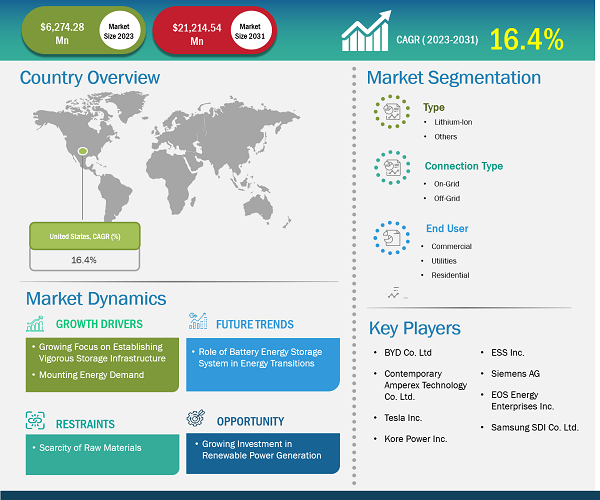The image size is (600, 500).
Task: Click the growth chart arrow icon beside CAGR
Action: pyautogui.click(x=366, y=31)
